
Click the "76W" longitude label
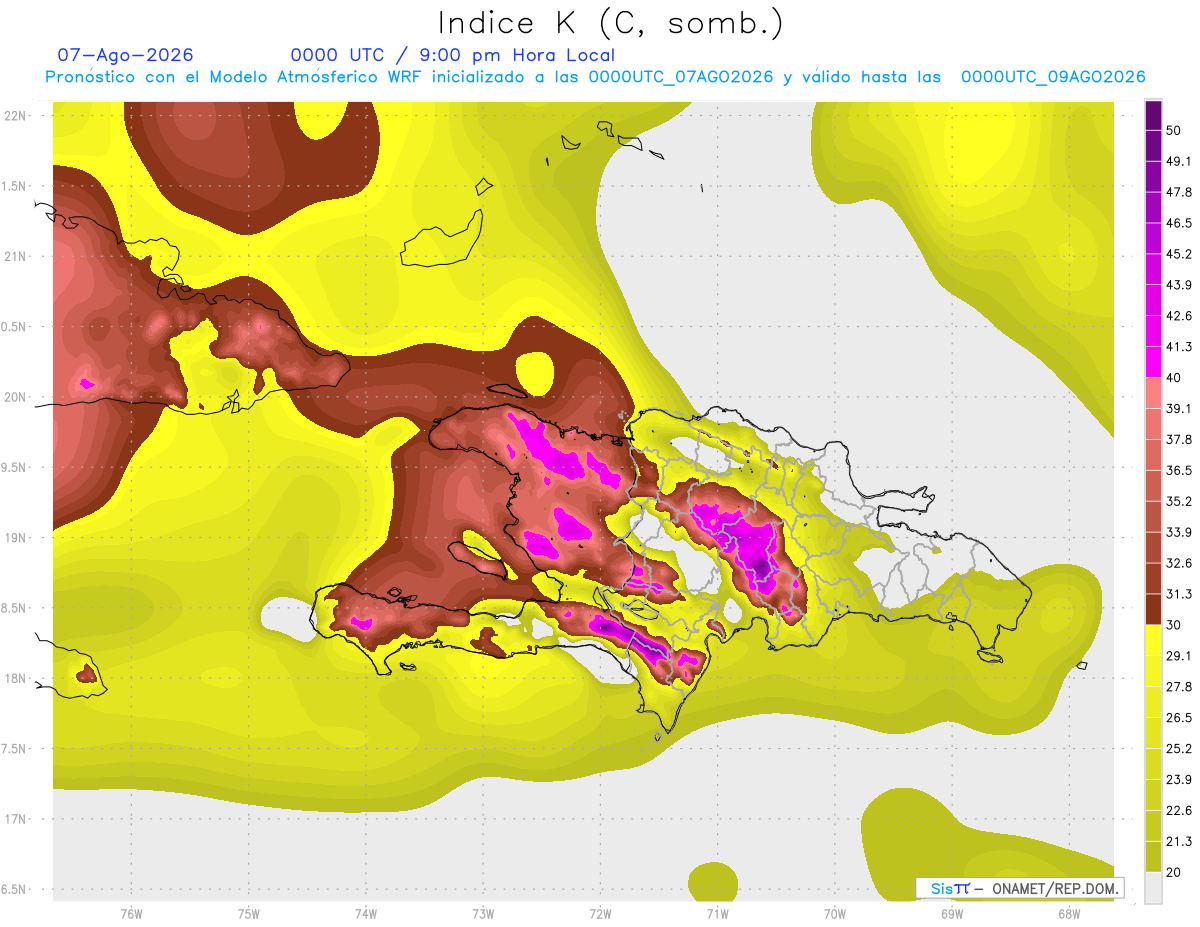pyautogui.click(x=131, y=912)
